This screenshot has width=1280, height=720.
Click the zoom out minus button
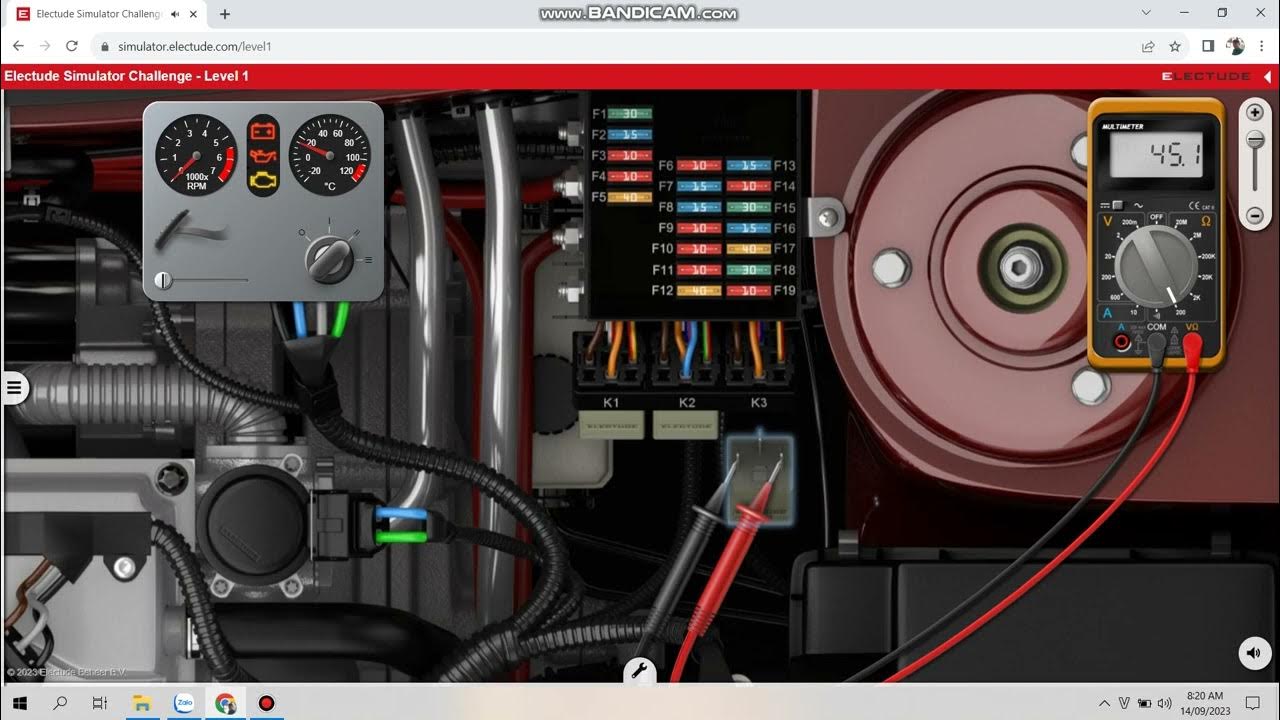(x=1255, y=215)
